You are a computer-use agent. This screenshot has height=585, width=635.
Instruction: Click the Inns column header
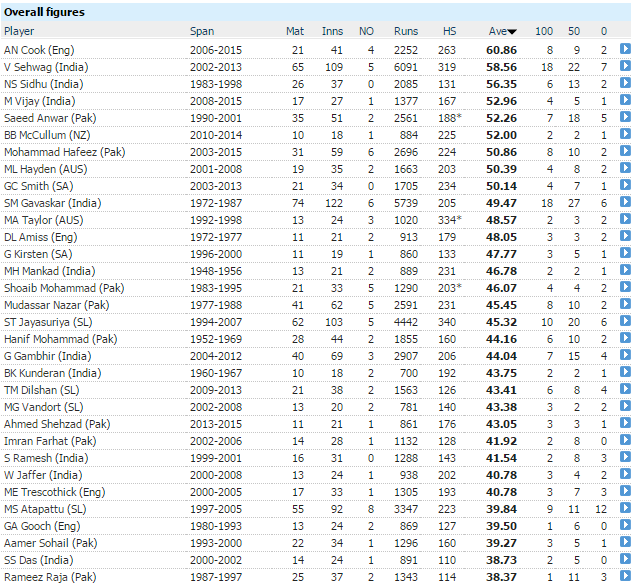point(332,32)
